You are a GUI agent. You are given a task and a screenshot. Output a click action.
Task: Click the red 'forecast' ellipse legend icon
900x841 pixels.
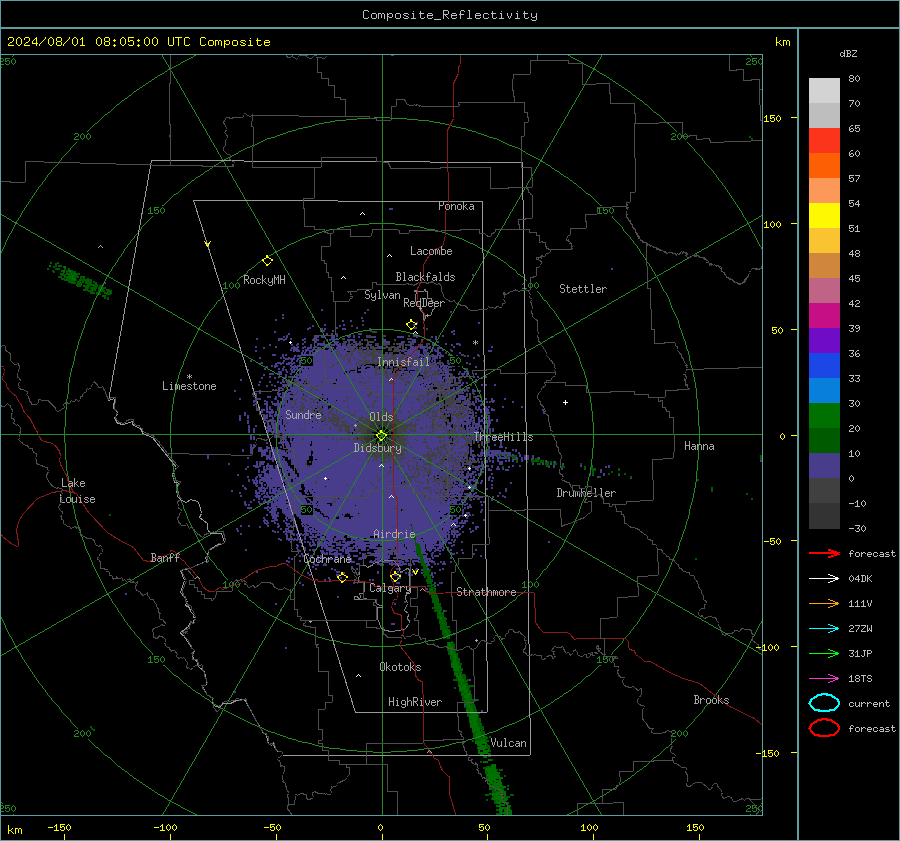[x=824, y=728]
